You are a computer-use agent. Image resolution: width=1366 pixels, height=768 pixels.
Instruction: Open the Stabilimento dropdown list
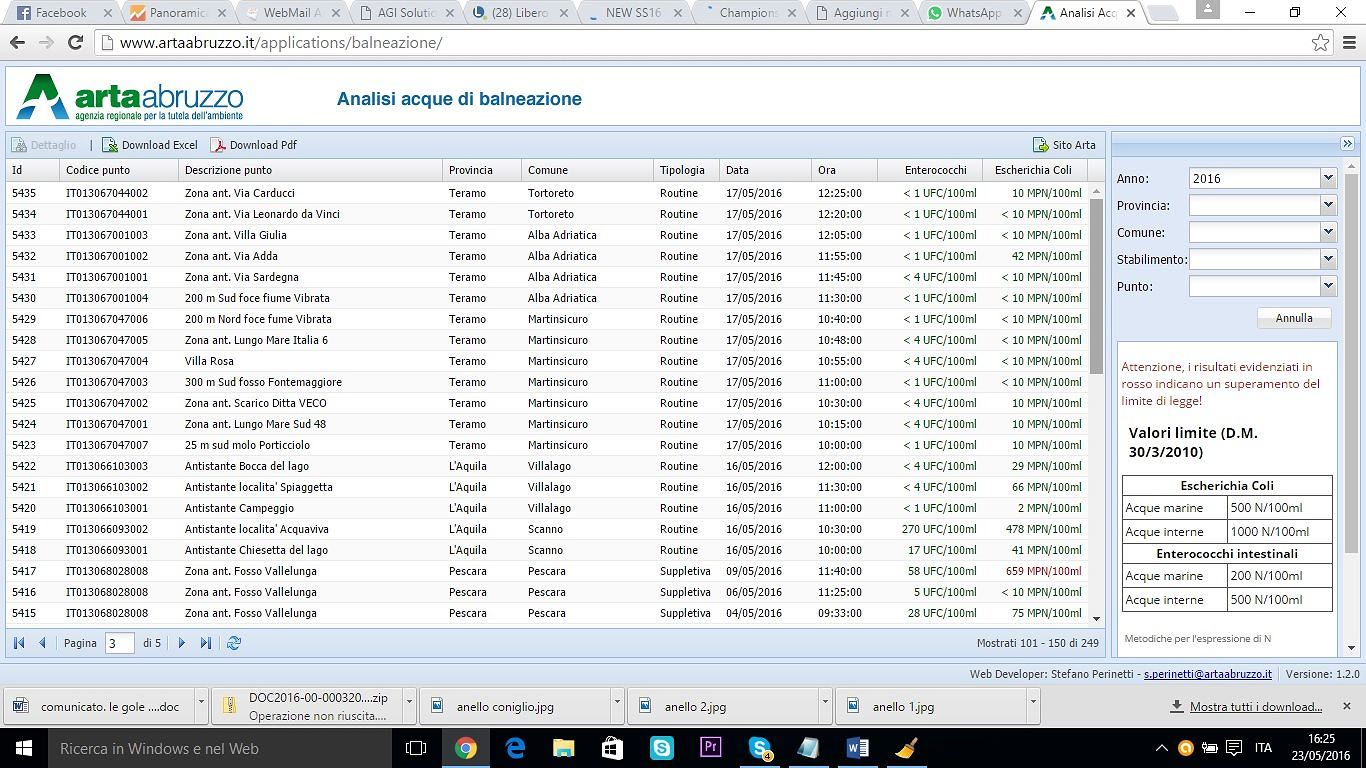[1328, 259]
